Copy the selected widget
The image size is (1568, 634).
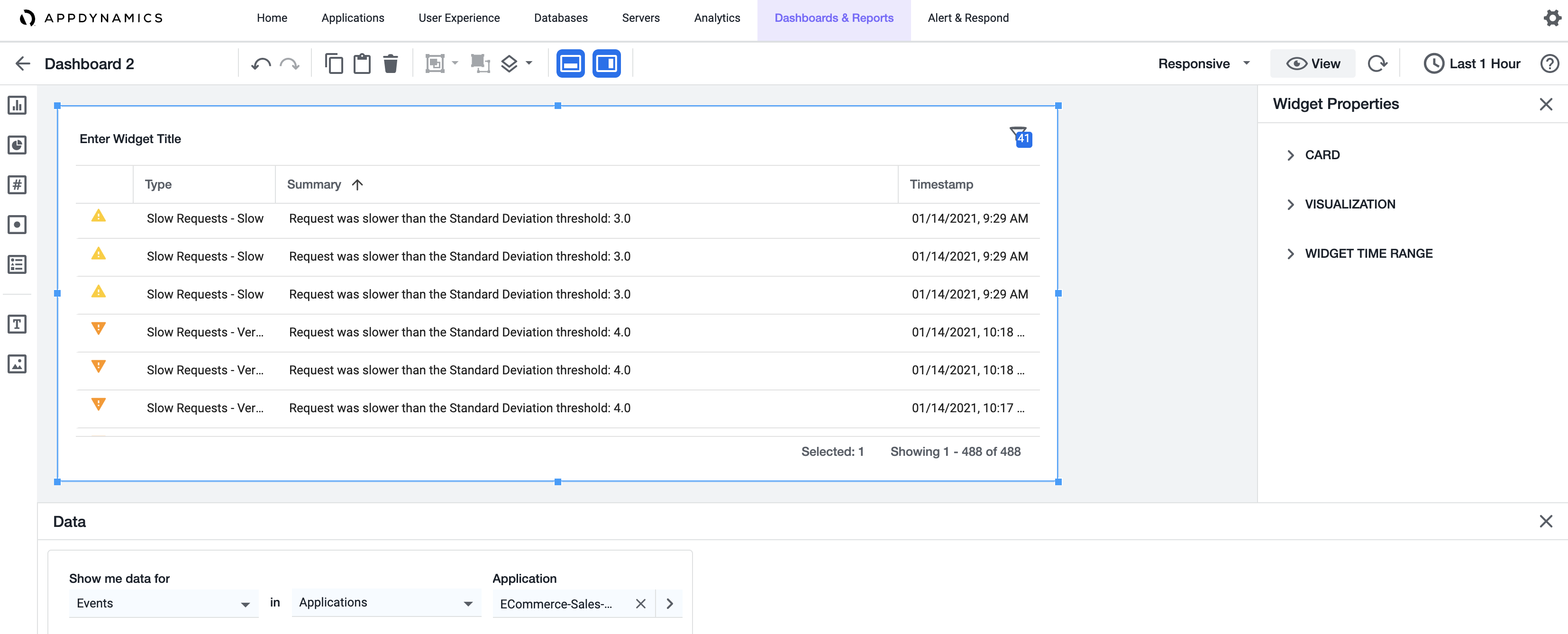[334, 64]
